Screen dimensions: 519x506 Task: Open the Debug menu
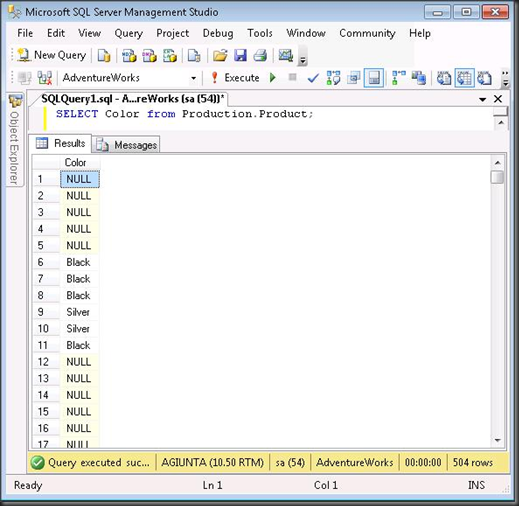pyautogui.click(x=218, y=33)
